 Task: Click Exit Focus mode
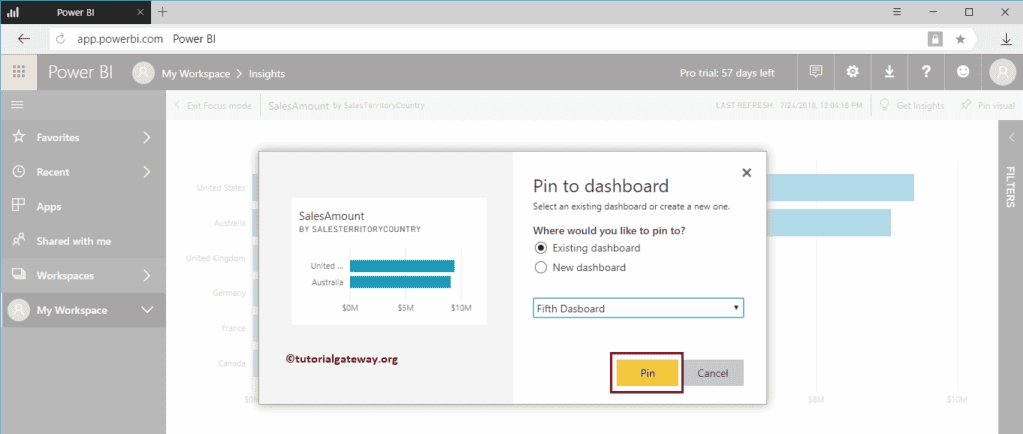click(213, 105)
